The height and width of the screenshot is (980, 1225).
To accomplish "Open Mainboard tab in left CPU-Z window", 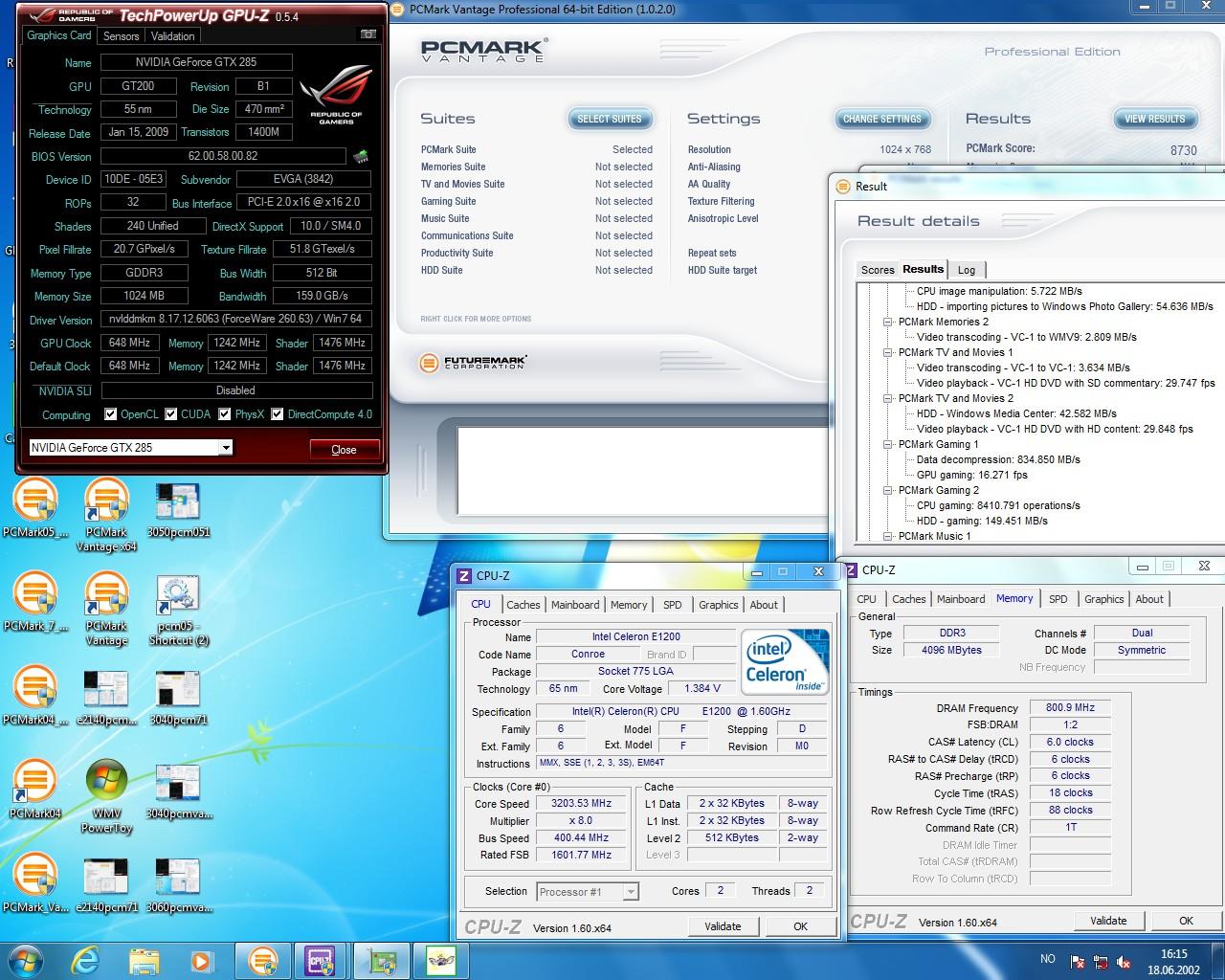I will [x=575, y=605].
